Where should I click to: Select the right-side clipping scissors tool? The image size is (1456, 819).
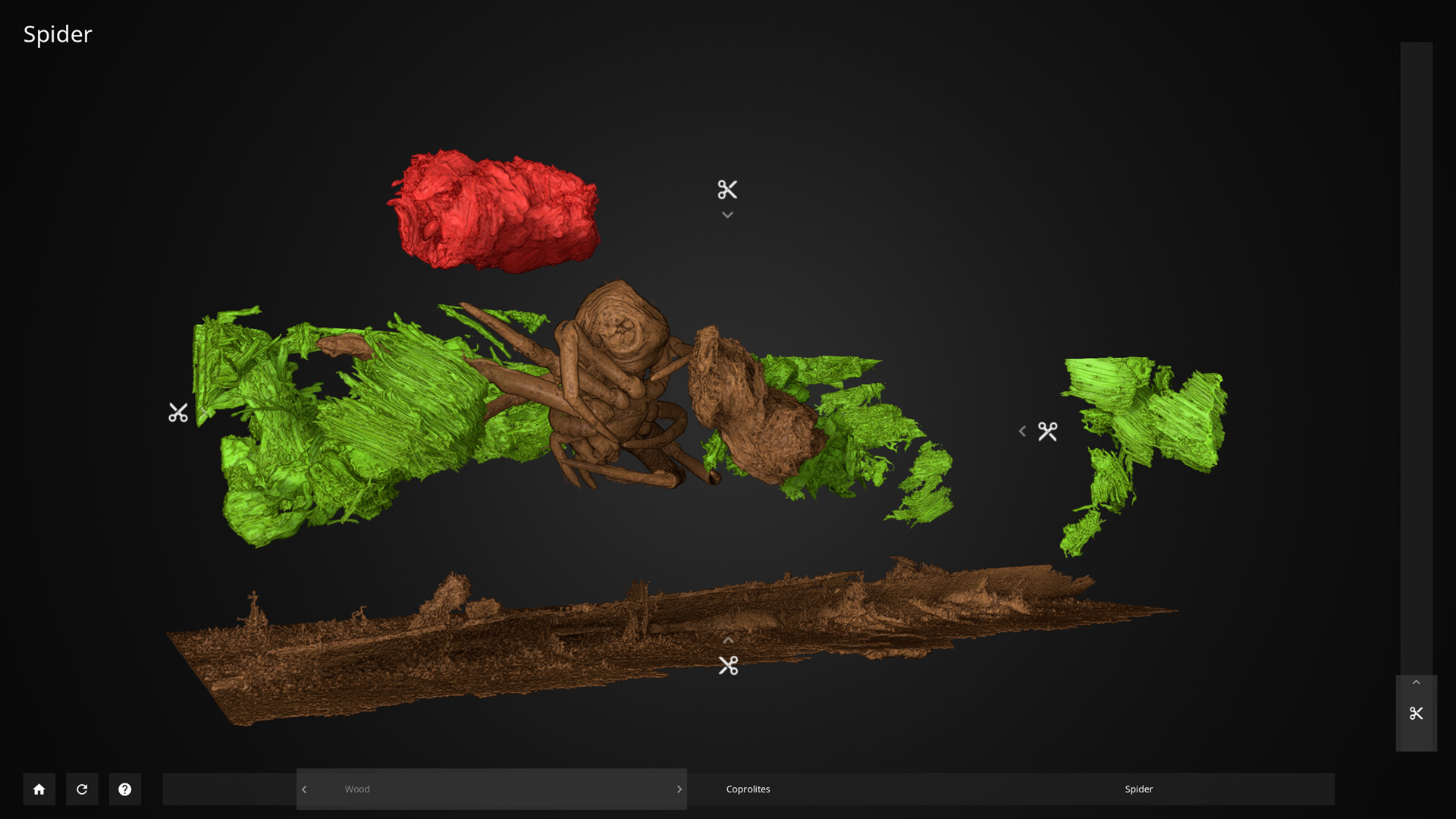coord(1050,431)
